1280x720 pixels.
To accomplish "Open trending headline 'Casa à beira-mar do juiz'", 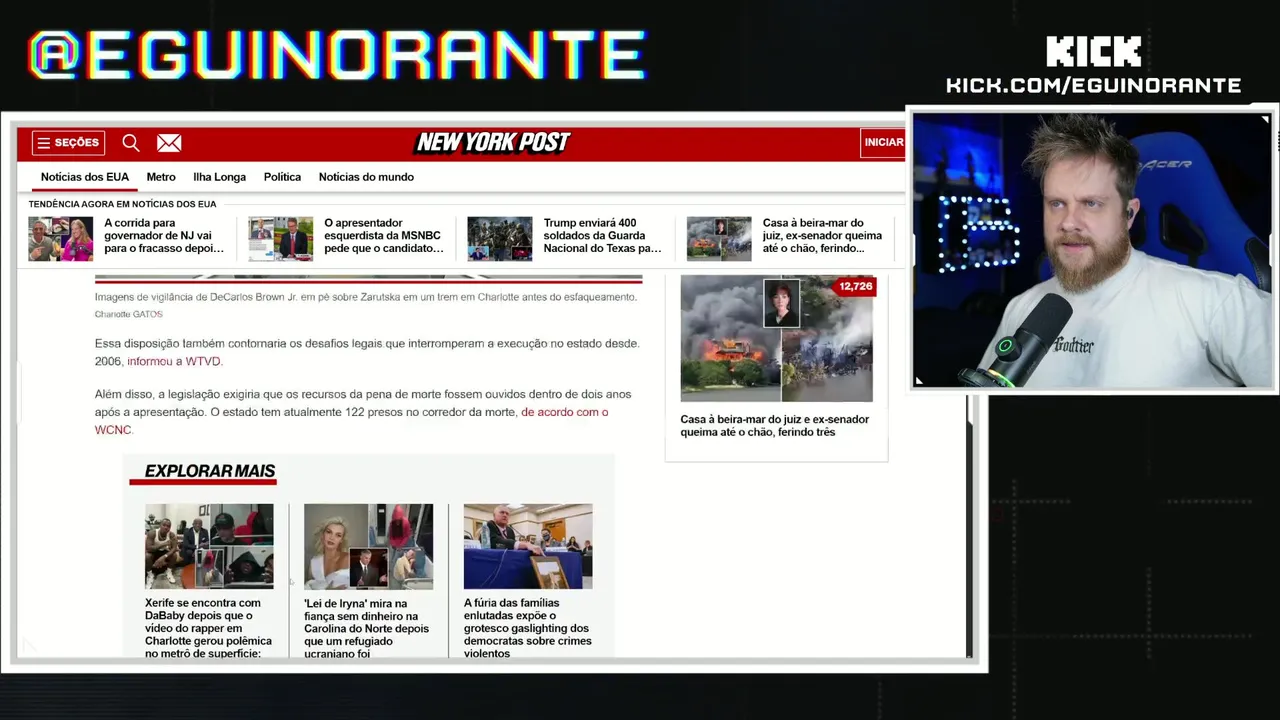I will (x=823, y=236).
